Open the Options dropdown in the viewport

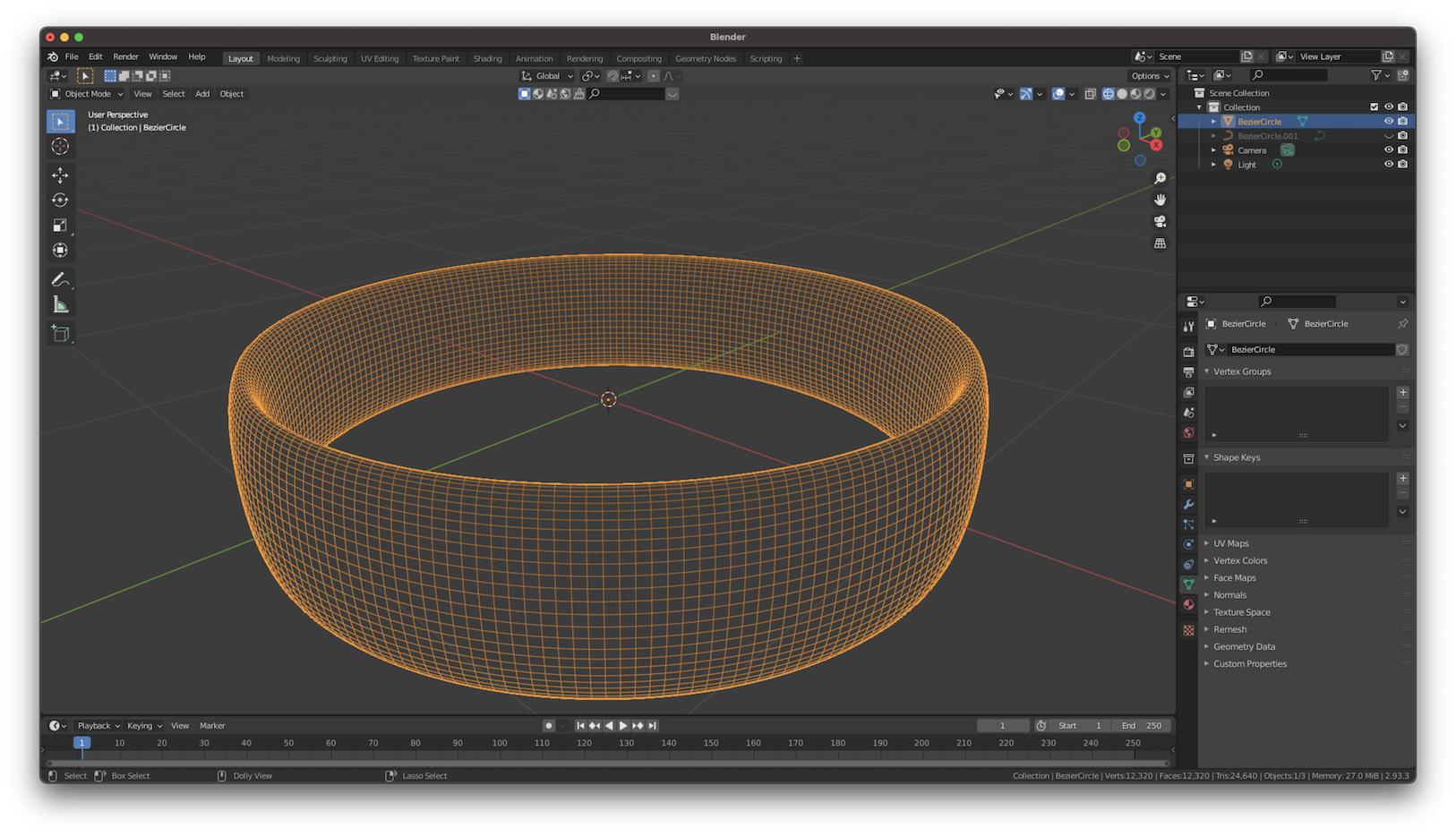tap(1150, 76)
